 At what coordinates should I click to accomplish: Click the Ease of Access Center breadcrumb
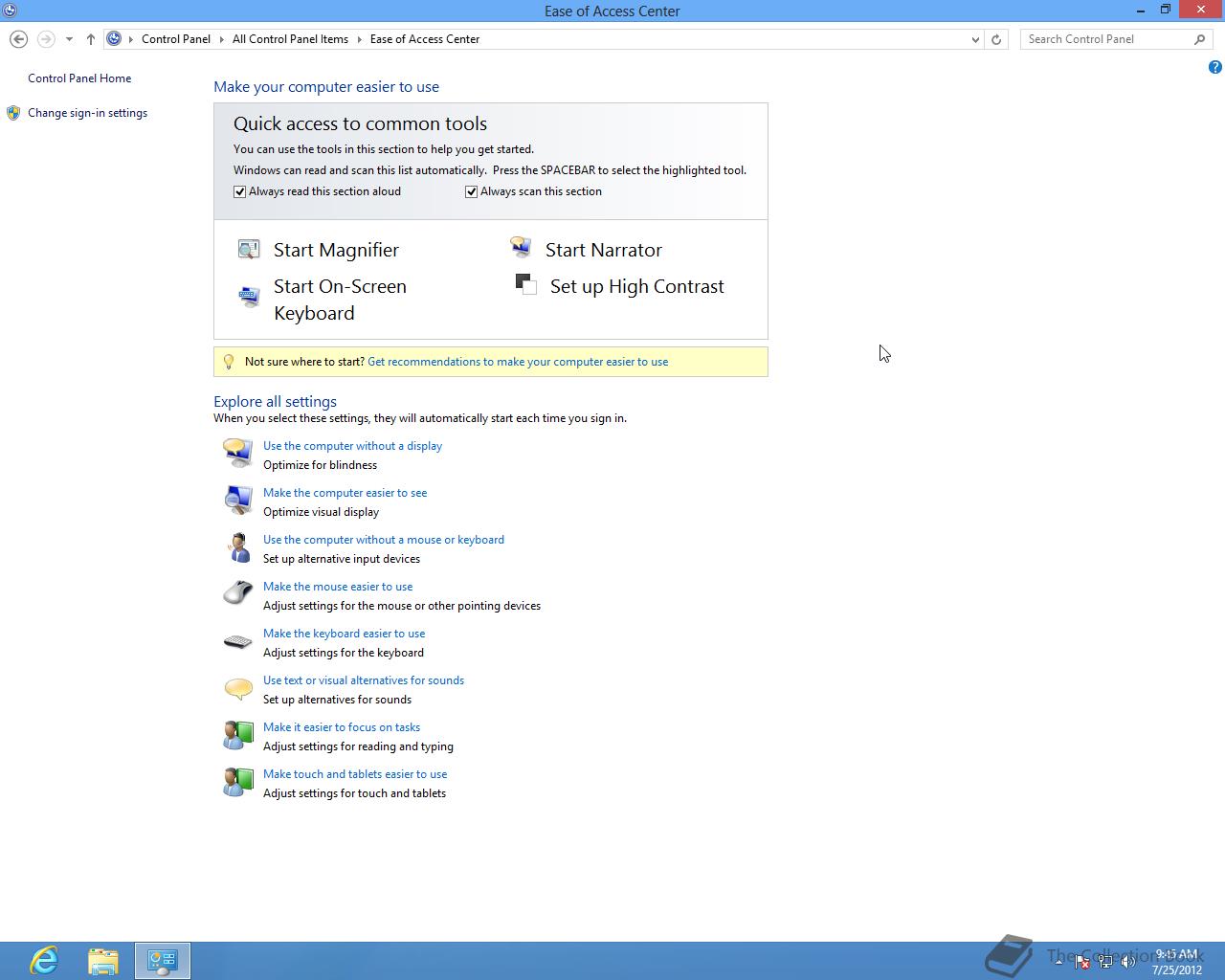(425, 39)
